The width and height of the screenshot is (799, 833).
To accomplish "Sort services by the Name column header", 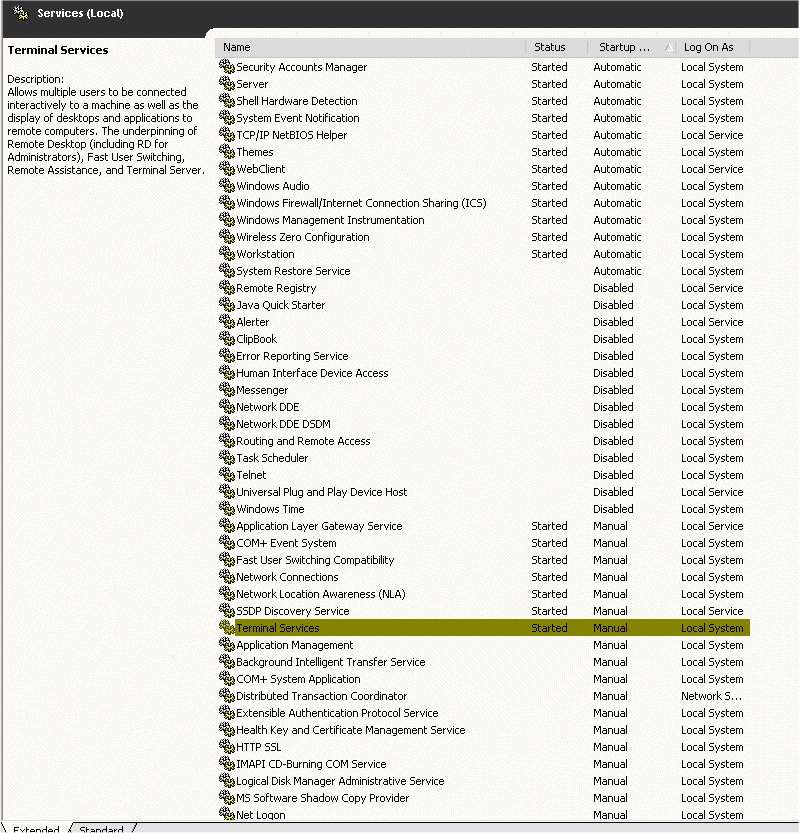I will [x=370, y=47].
